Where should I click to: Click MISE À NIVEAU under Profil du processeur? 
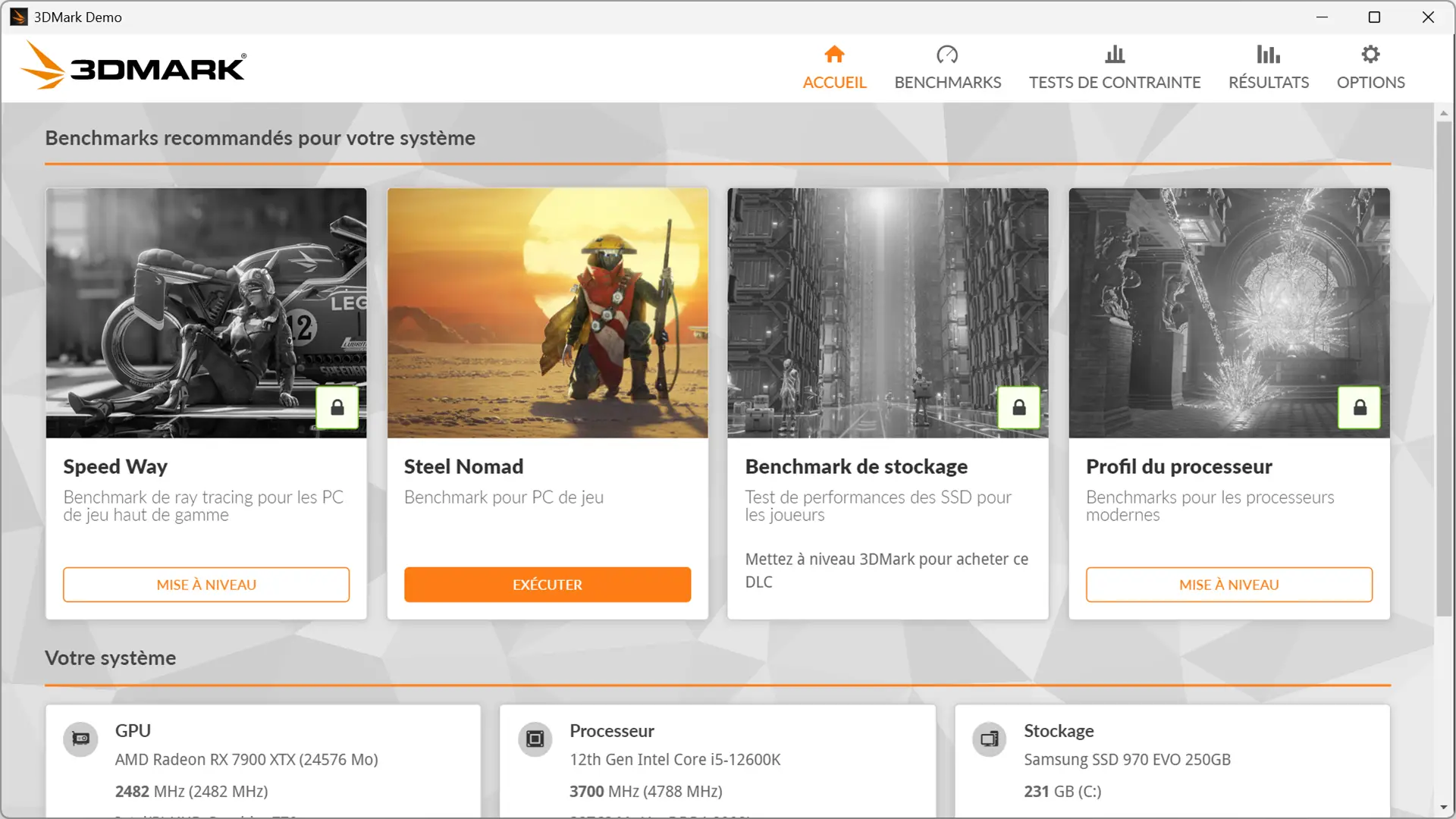(1229, 585)
